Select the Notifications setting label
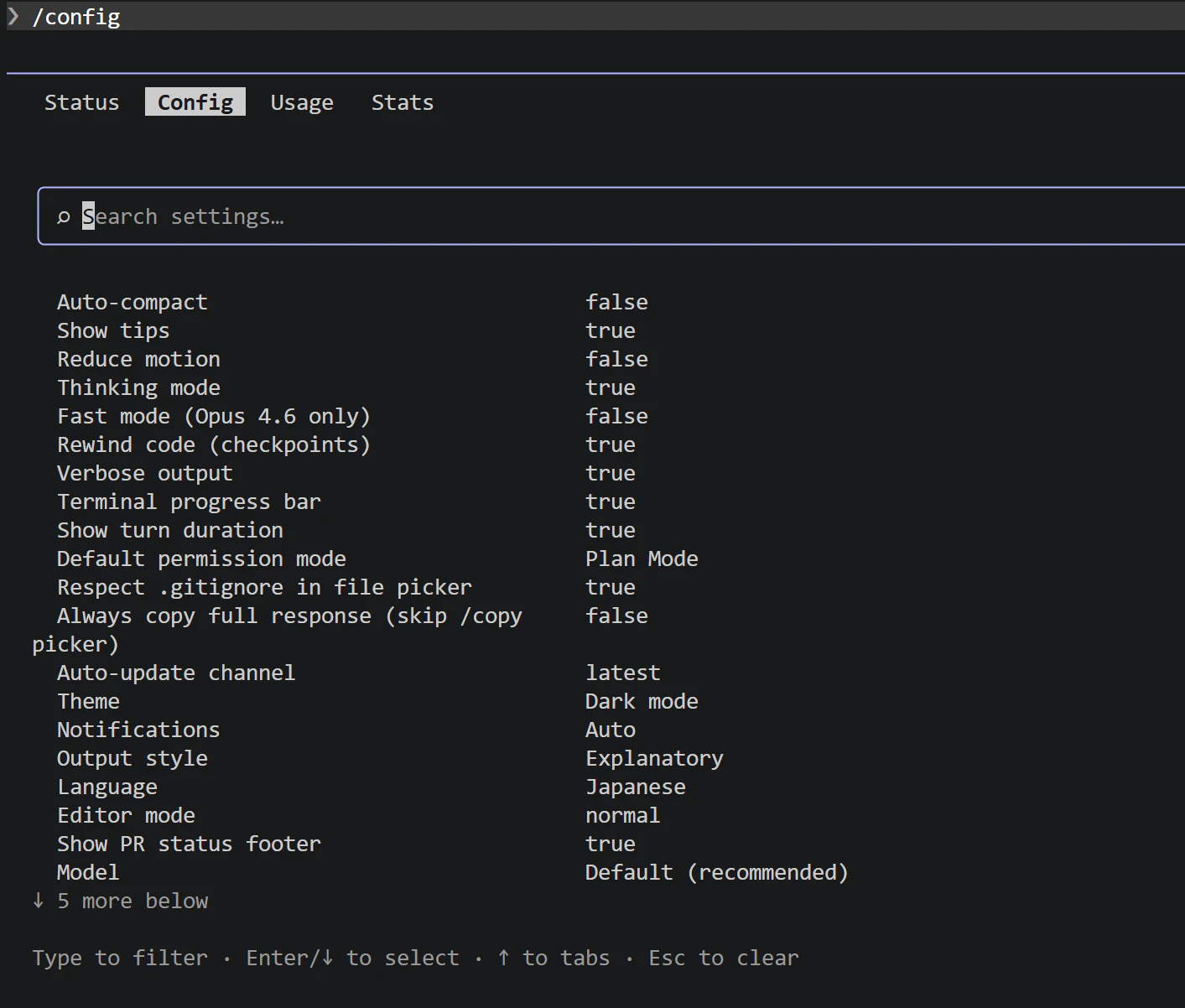Viewport: 1185px width, 1008px height. coord(138,730)
